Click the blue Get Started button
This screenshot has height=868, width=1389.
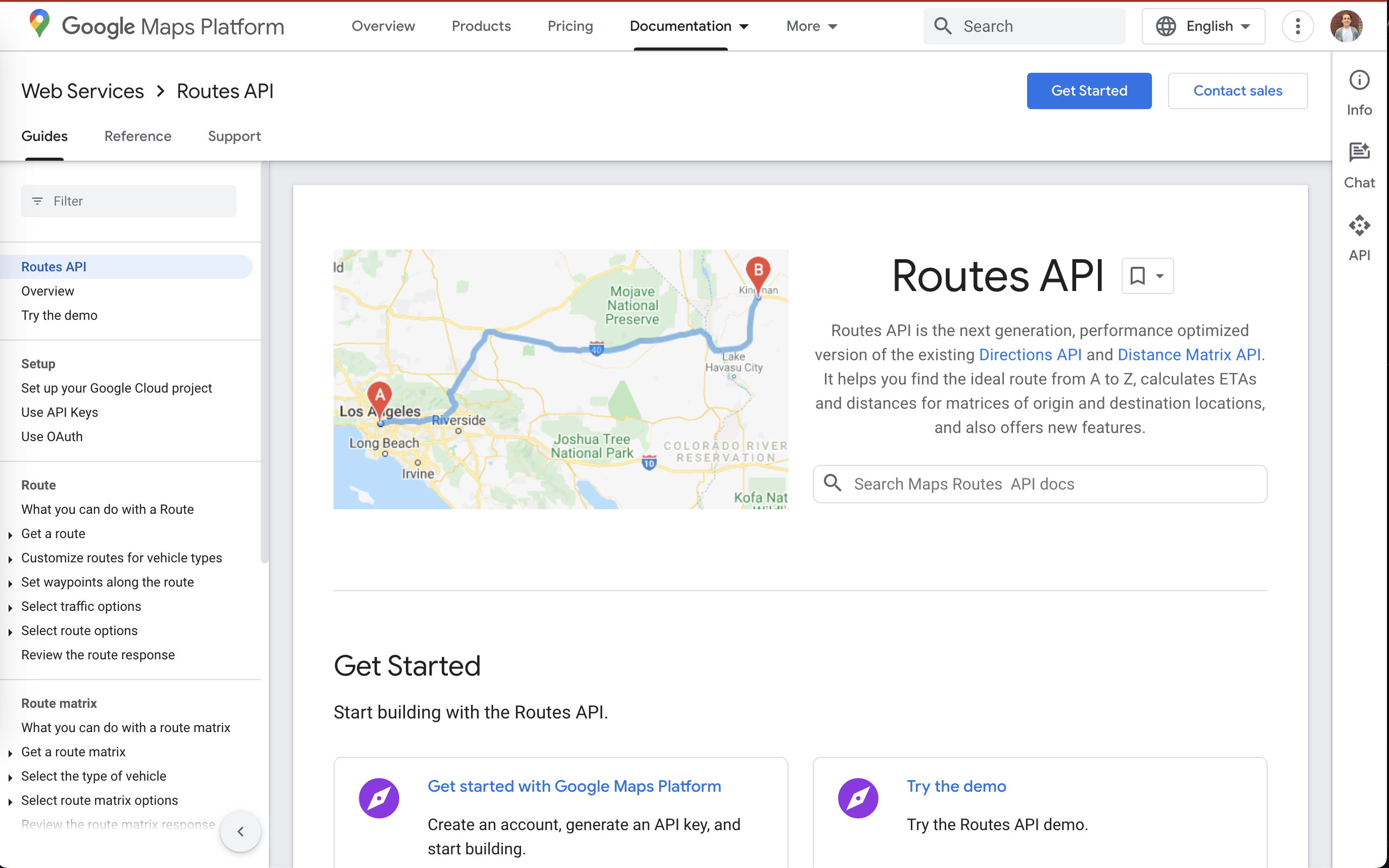[1089, 91]
